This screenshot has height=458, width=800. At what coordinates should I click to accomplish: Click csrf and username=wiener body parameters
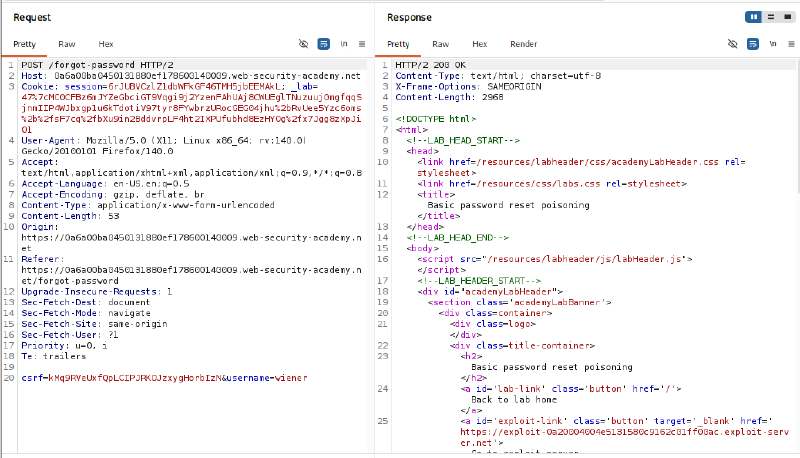pos(164,378)
